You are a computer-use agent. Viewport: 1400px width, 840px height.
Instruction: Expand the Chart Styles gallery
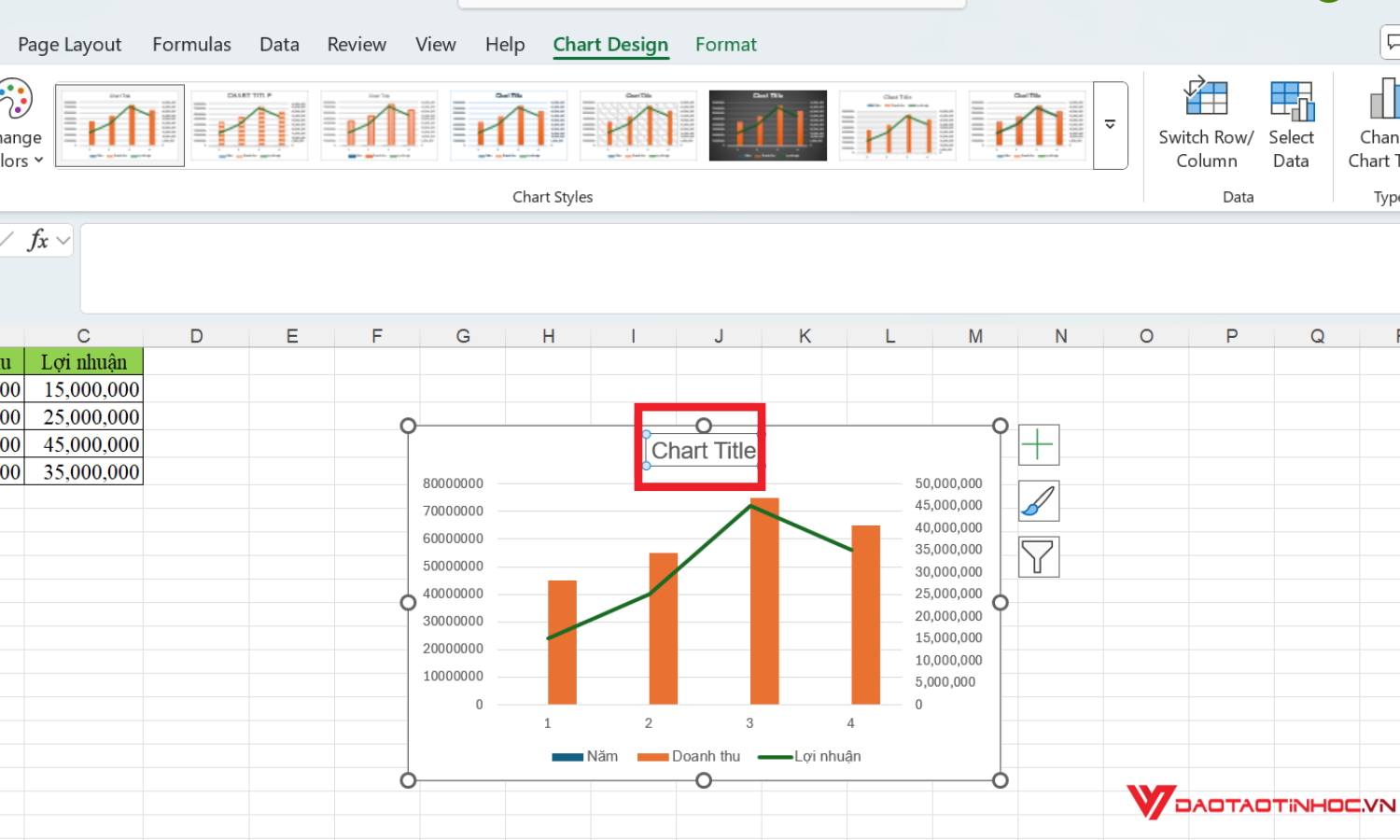(1111, 125)
